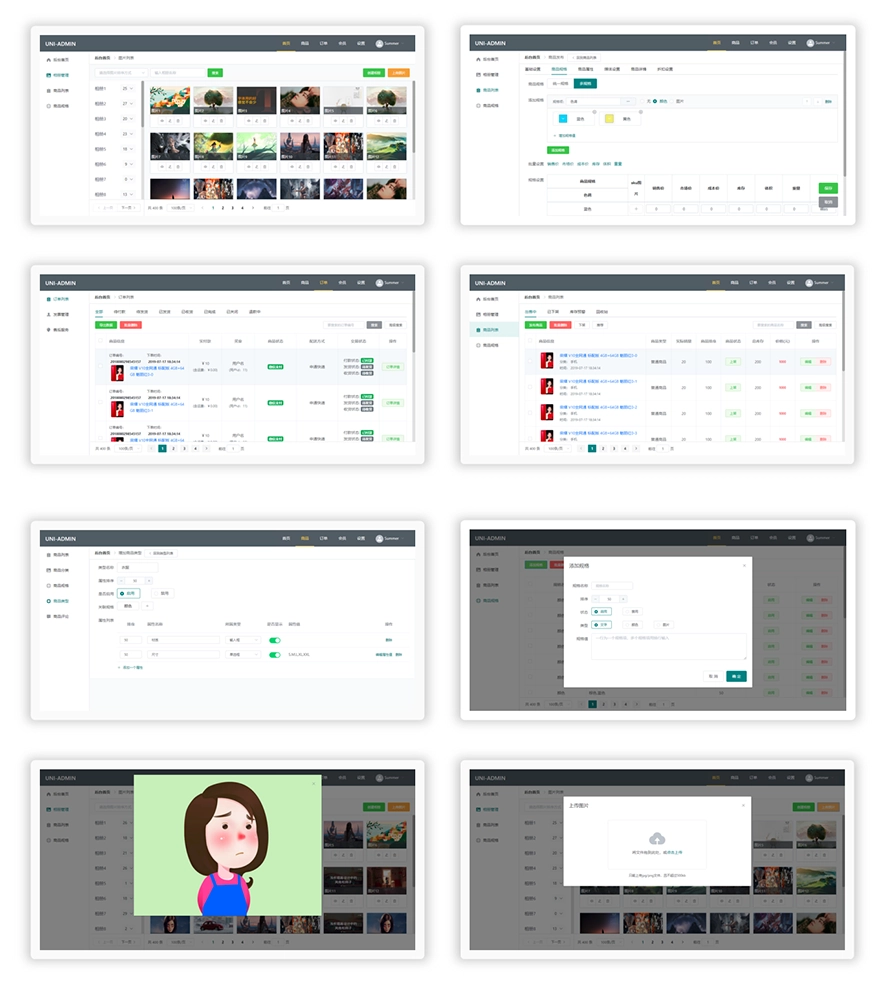Select the album management icon in top-left gallery sidebar
This screenshot has width=880, height=990.
(49, 75)
